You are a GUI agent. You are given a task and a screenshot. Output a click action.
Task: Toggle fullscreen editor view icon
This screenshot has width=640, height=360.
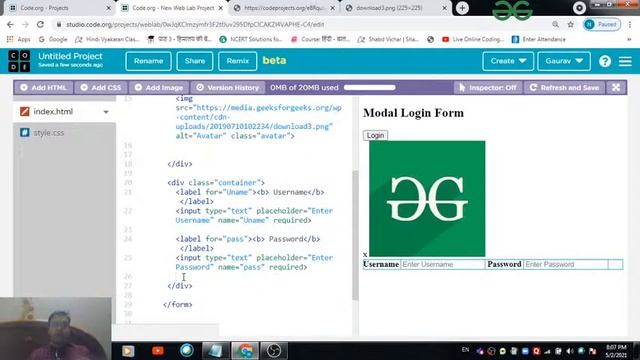(x=616, y=87)
